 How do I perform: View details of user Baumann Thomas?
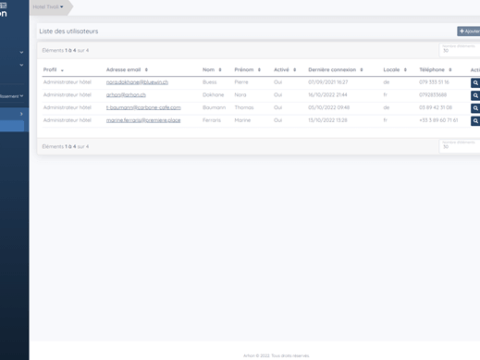tap(475, 108)
